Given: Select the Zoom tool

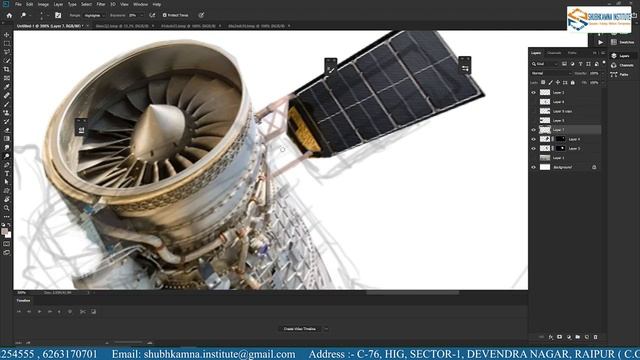Looking at the screenshot, I should point(7,208).
